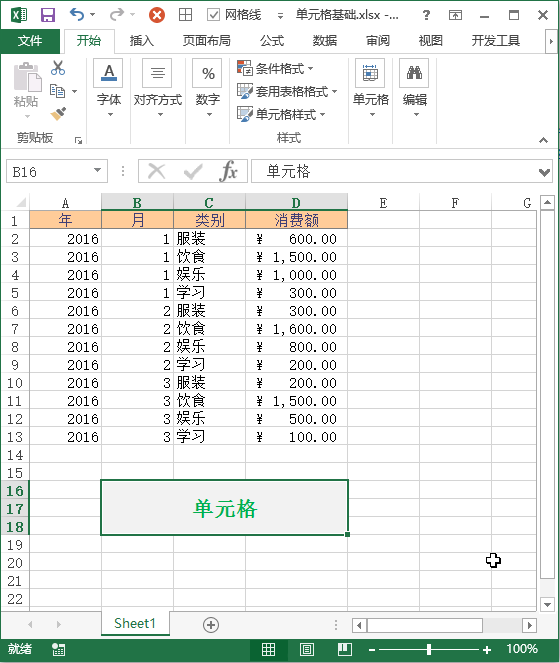Switch to the 数据 tab

click(x=324, y=41)
